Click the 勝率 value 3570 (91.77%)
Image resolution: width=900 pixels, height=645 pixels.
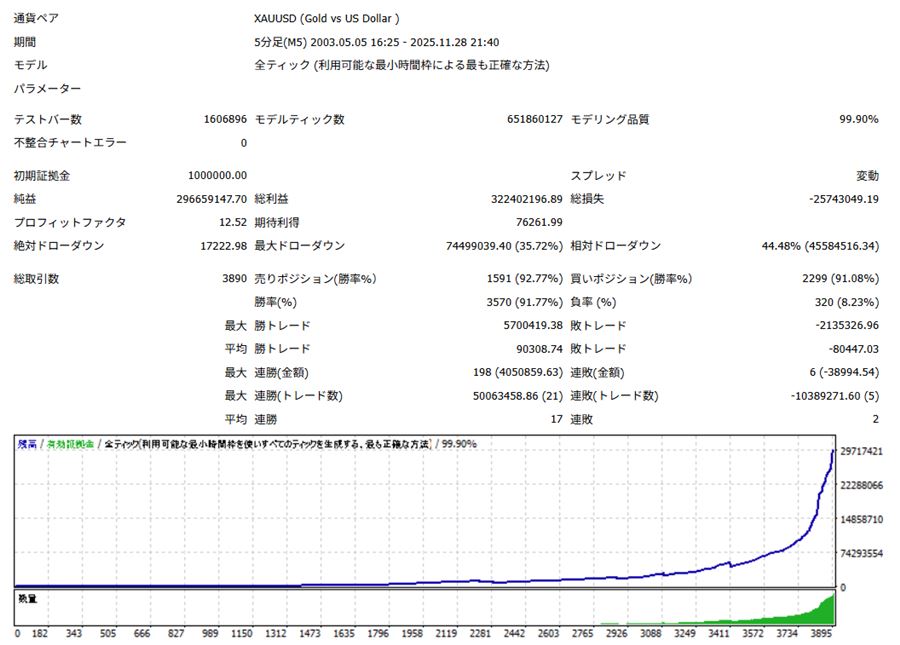(525, 302)
